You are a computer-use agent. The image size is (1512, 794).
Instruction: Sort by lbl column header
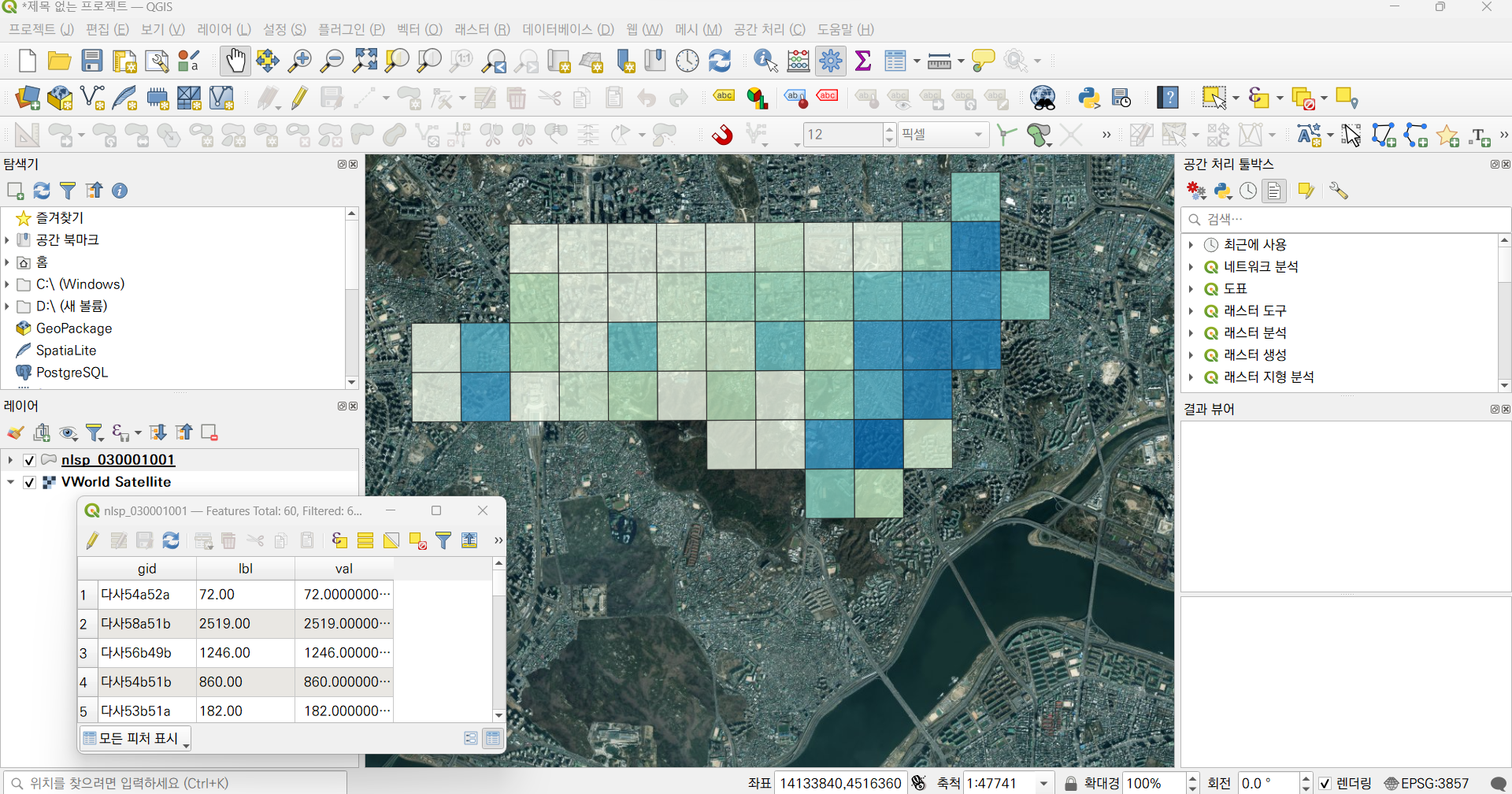point(246,569)
